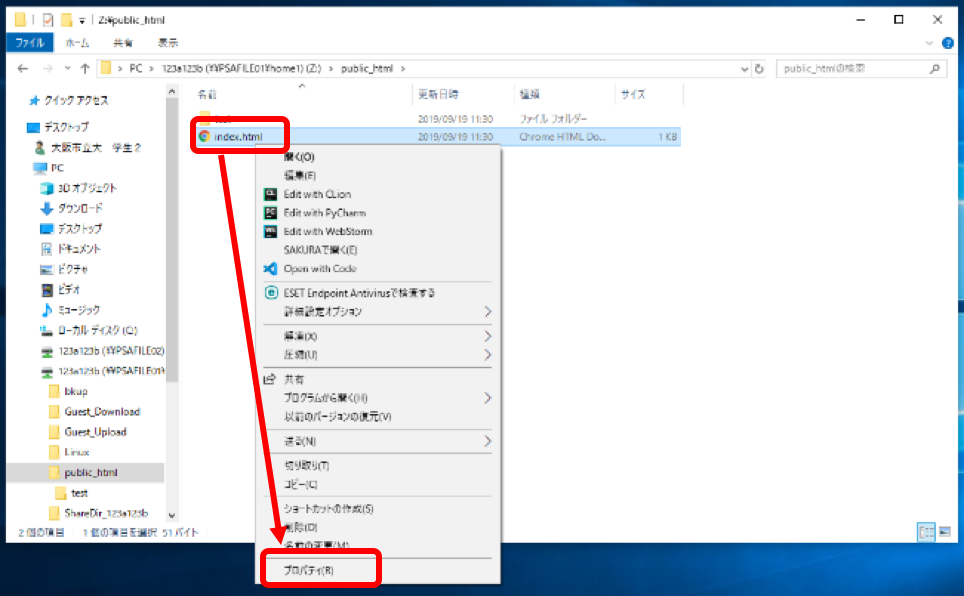Select ビデオ folder

pyautogui.click(x=60, y=289)
